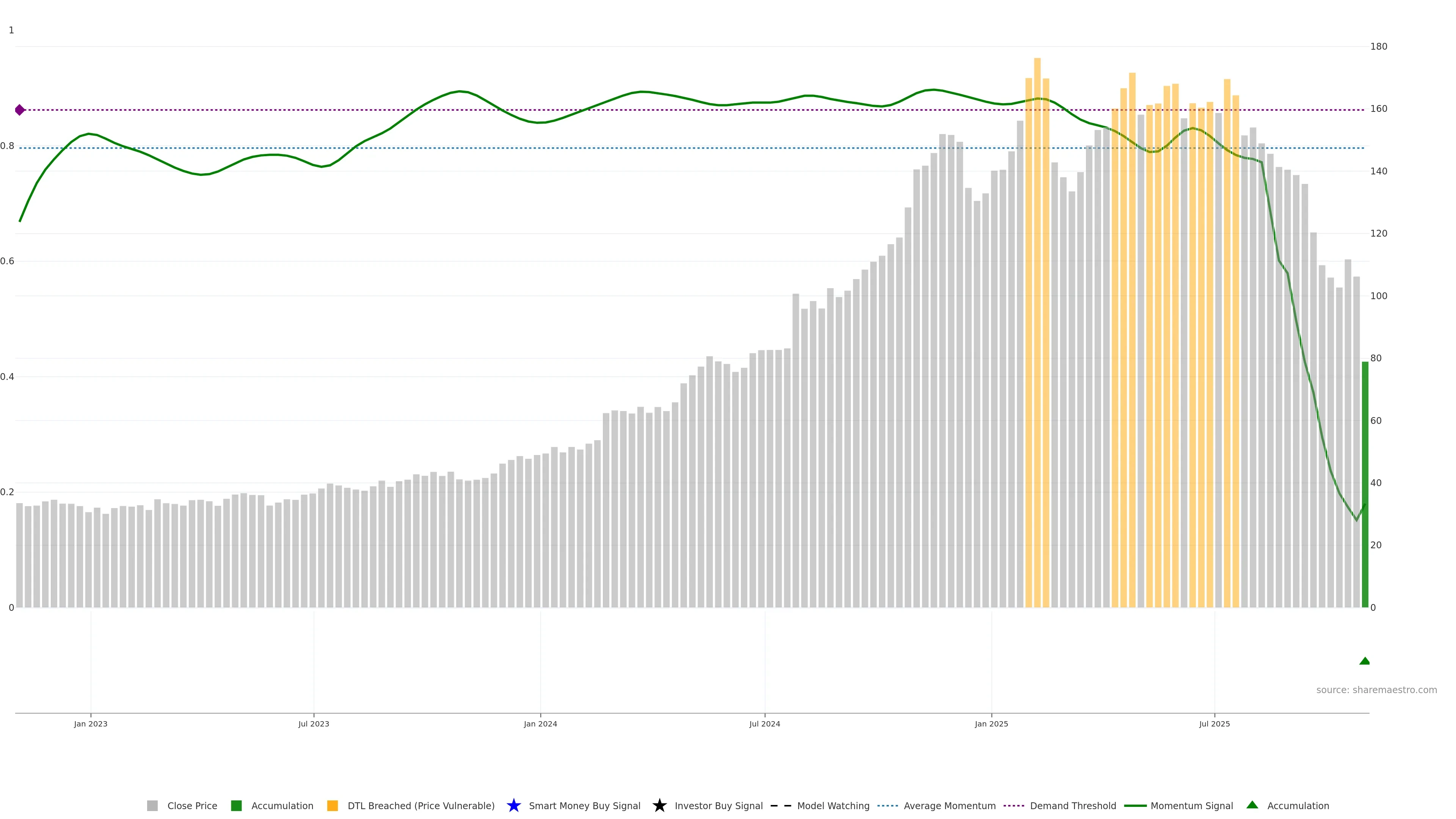Toggle DTL Breached (Price Vulnerable) label
The image size is (1456, 819).
[x=420, y=805]
